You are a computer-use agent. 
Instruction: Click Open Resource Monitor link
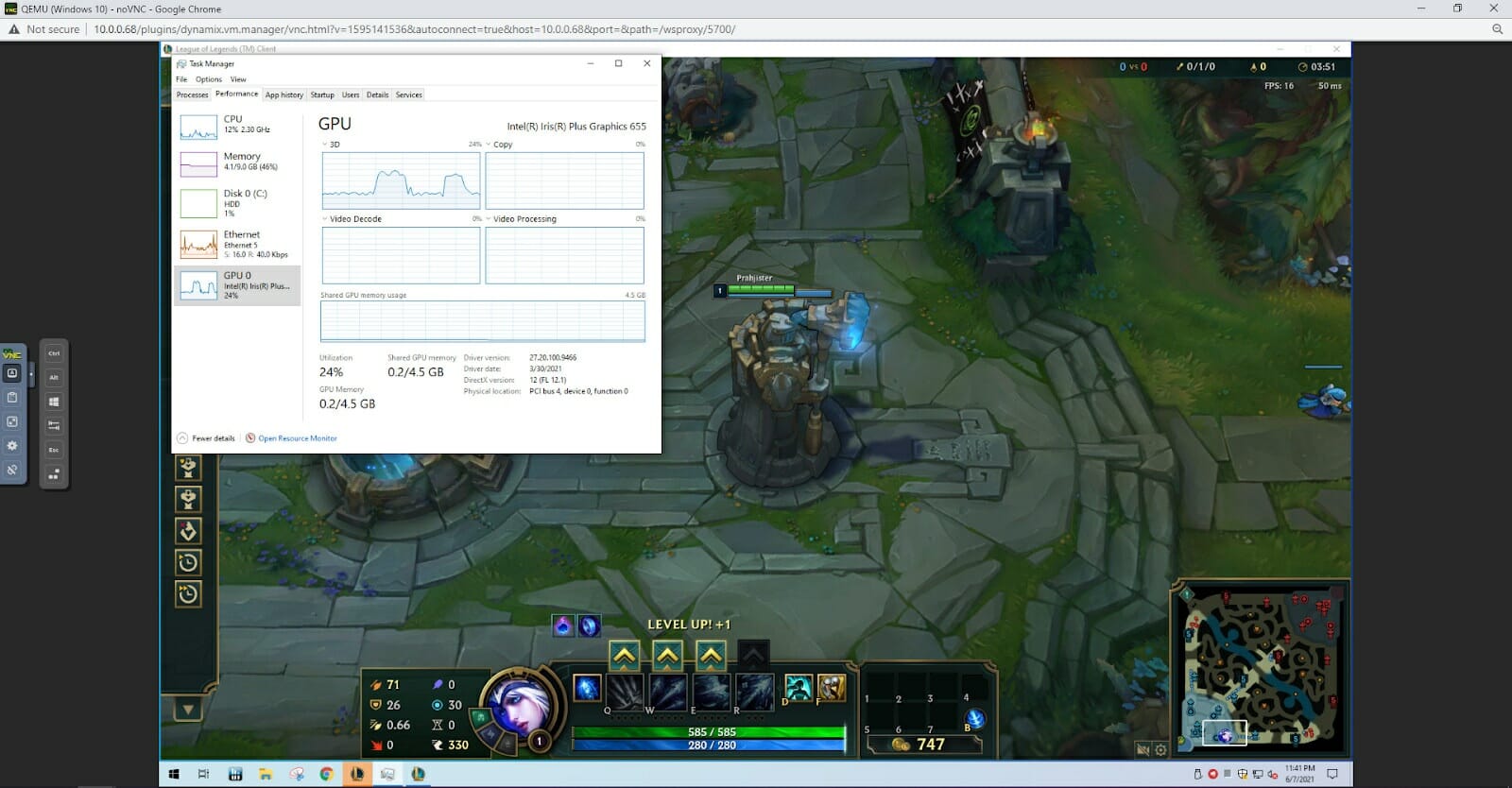tap(291, 438)
